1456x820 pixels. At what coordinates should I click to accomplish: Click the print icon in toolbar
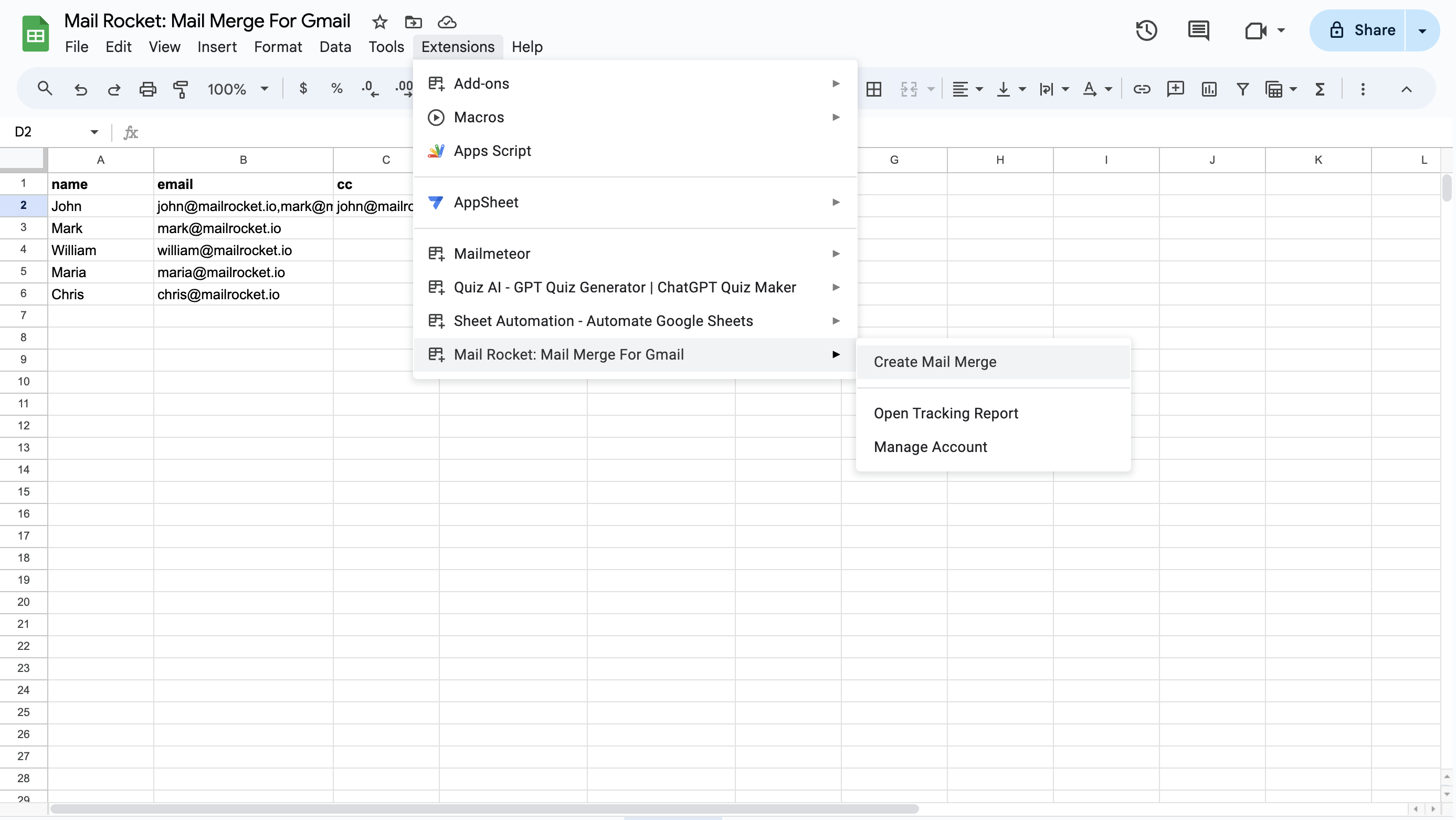(x=147, y=89)
